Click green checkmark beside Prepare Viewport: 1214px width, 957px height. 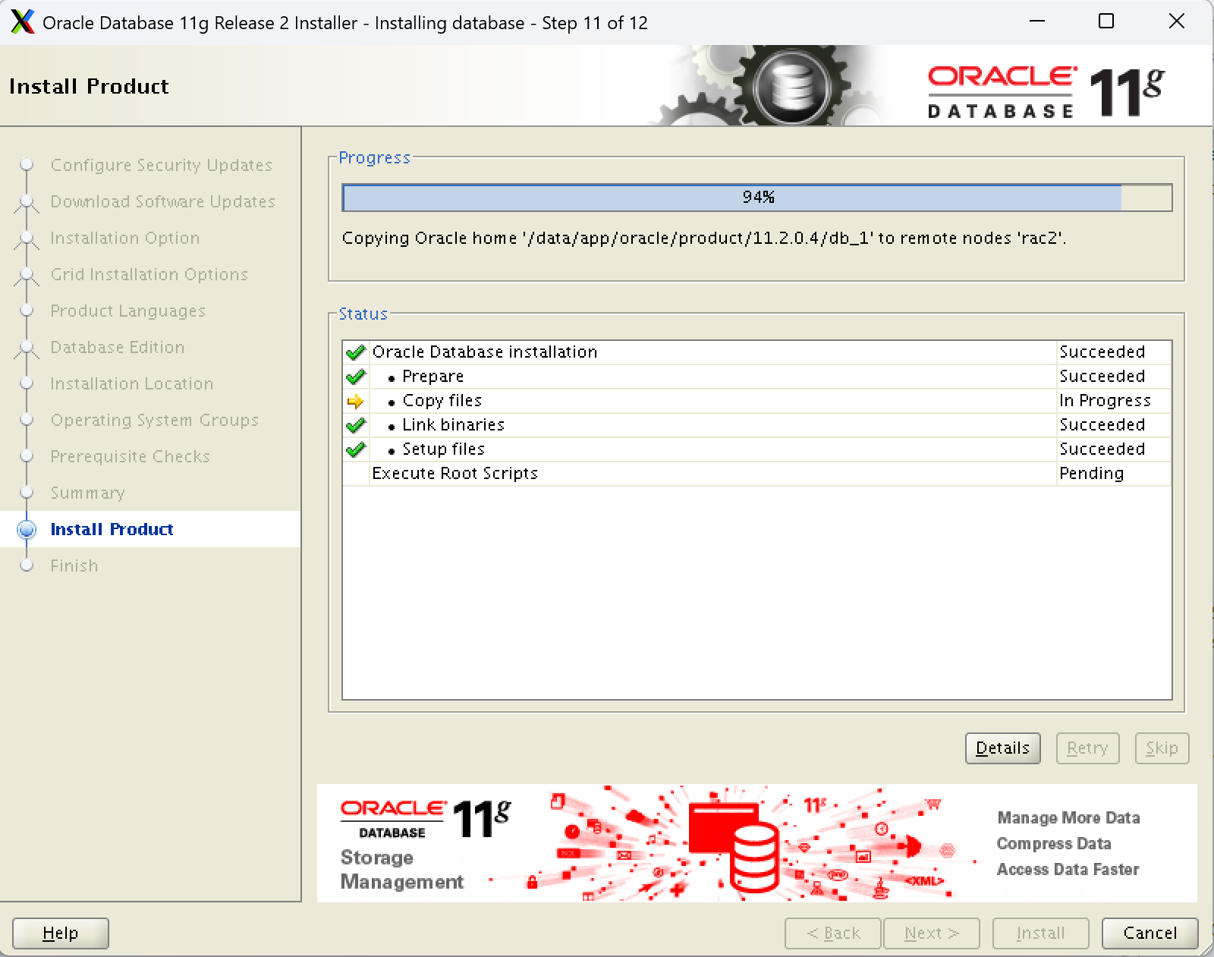click(x=355, y=377)
